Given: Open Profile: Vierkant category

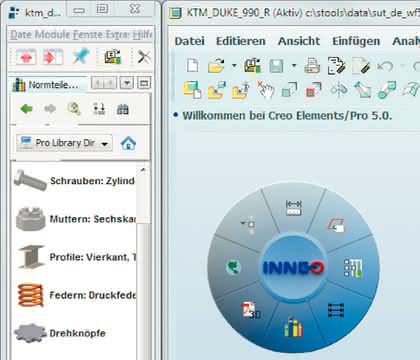Looking at the screenshot, I should tap(74, 257).
